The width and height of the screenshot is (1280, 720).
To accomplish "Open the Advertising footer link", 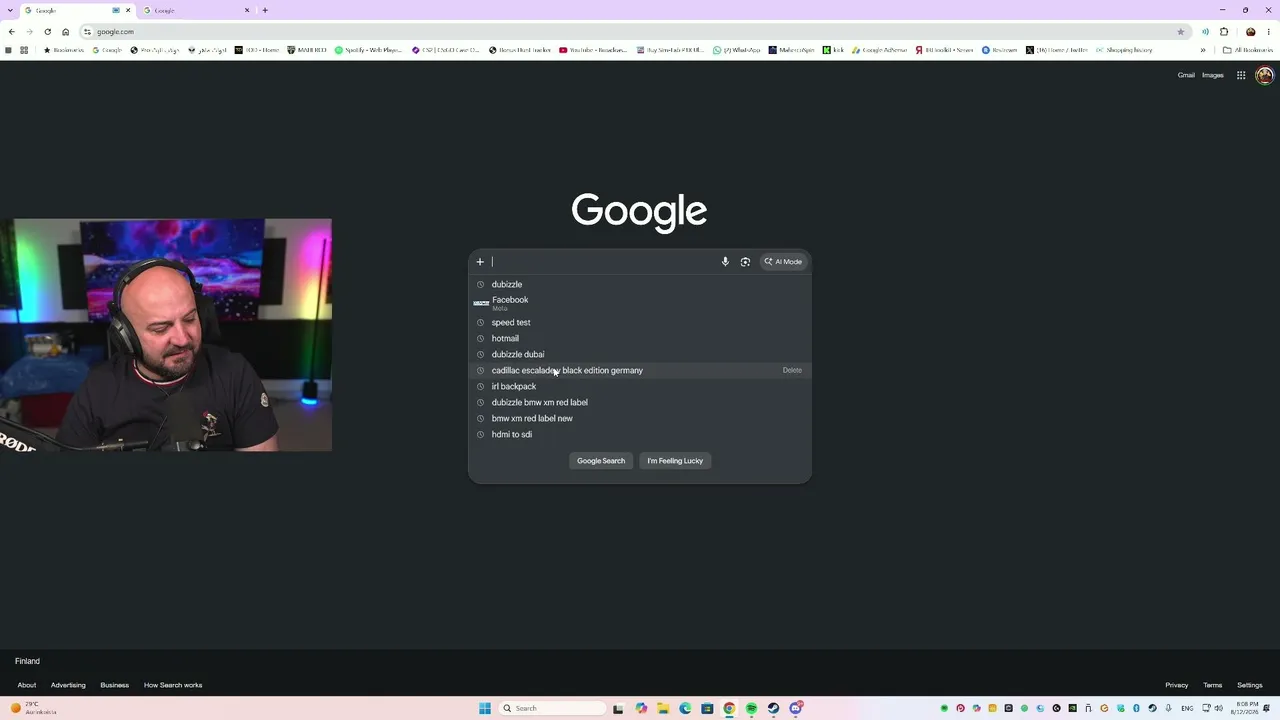I will 68,685.
